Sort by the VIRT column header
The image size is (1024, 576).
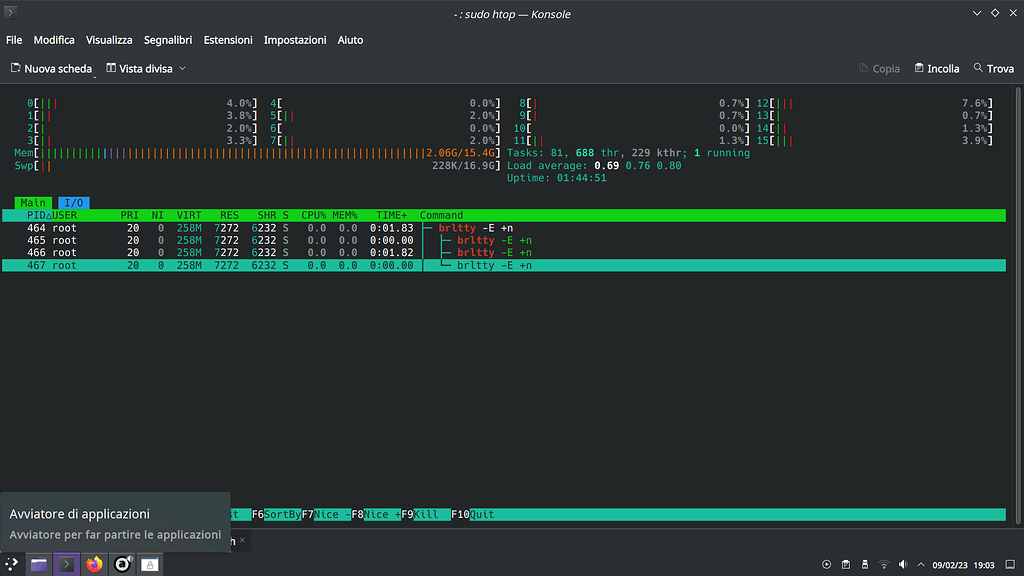(x=189, y=216)
